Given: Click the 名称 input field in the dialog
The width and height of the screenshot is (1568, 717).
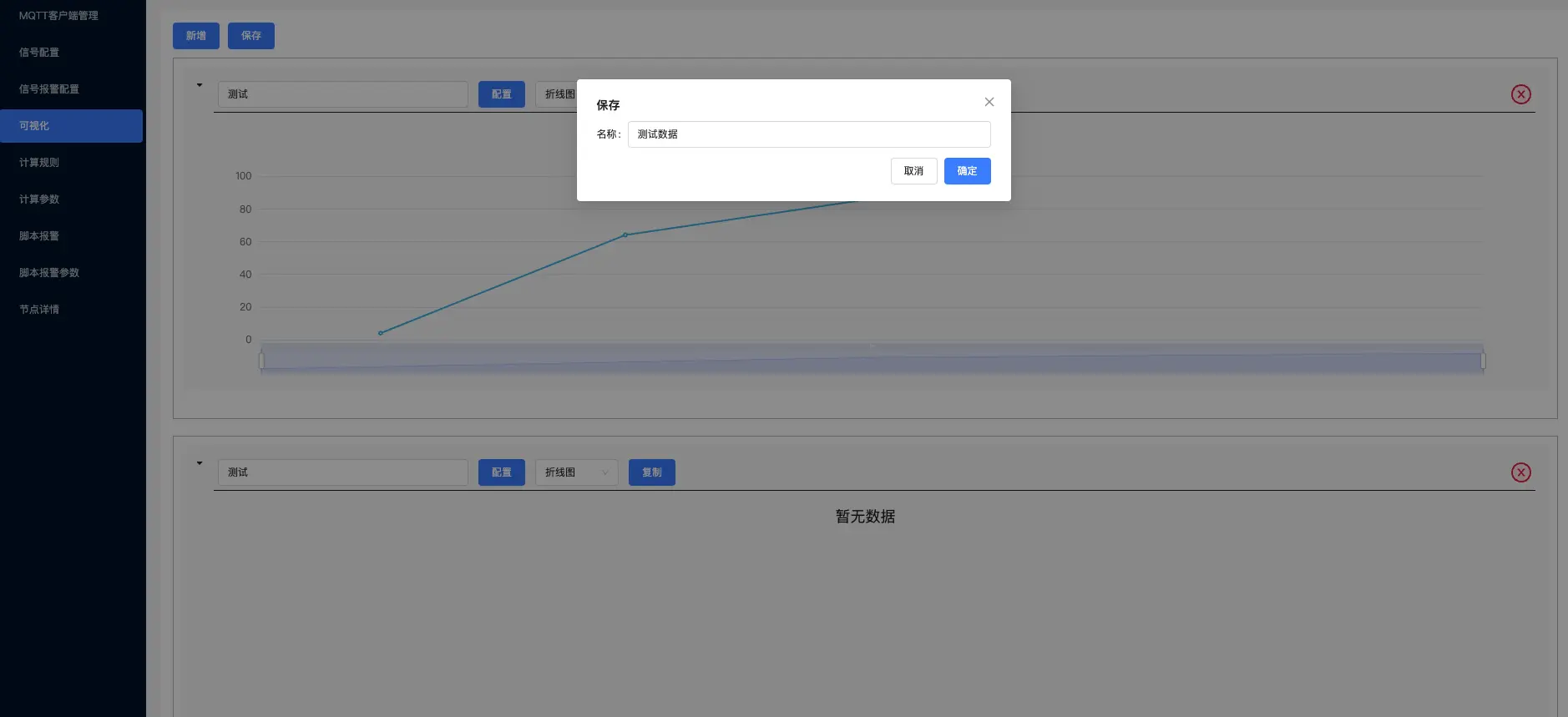Looking at the screenshot, I should click(x=809, y=134).
